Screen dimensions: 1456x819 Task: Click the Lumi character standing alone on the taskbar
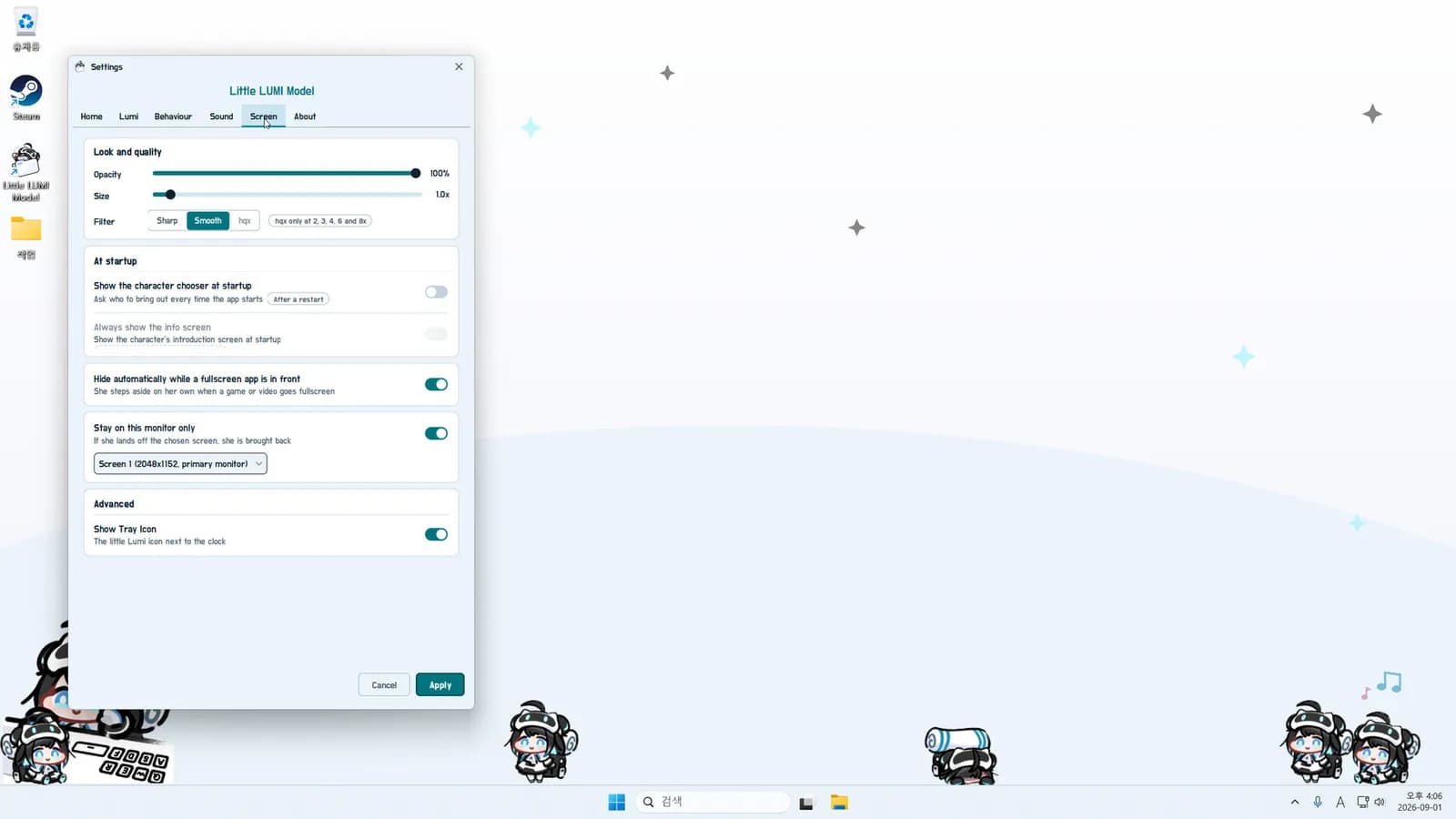[541, 741]
